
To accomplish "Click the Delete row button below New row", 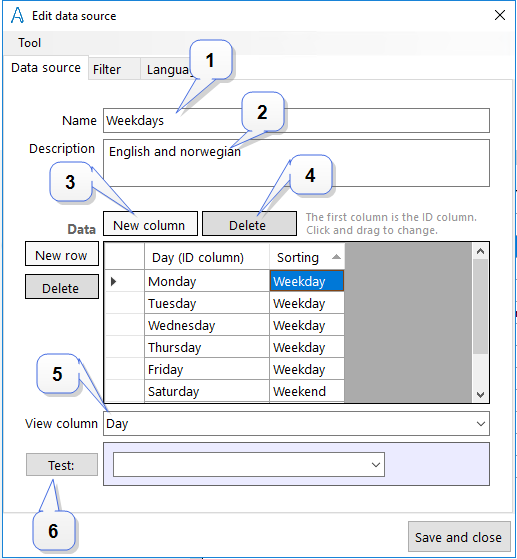I will point(62,287).
